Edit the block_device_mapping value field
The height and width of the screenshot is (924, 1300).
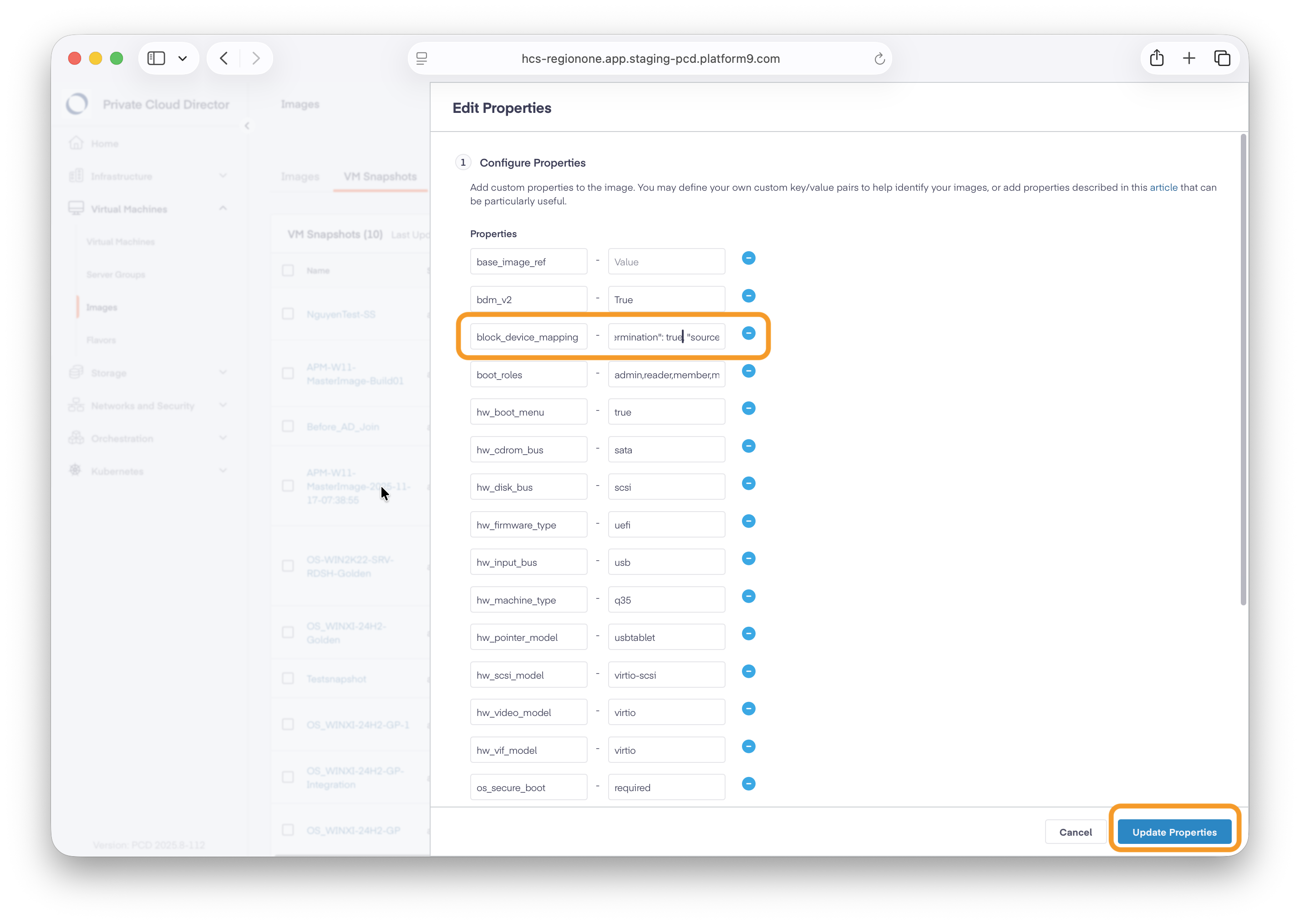tap(666, 337)
